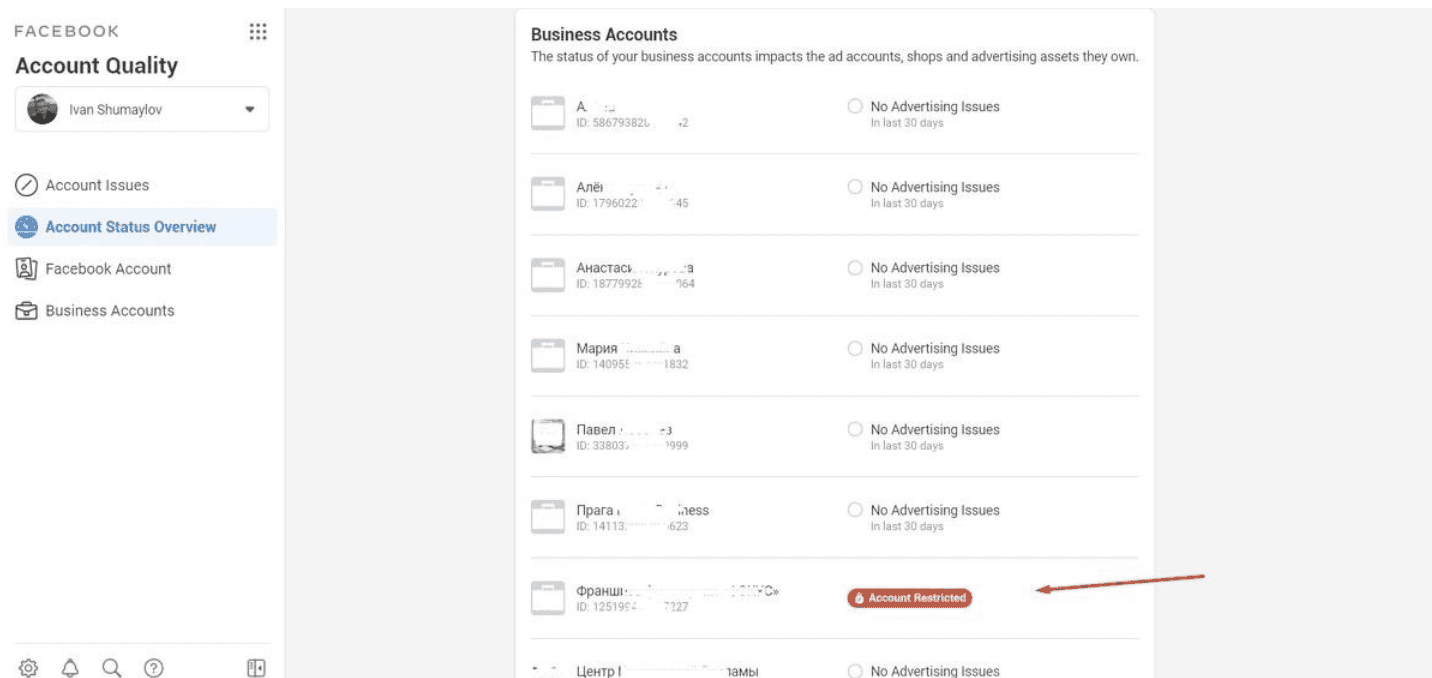Click the ID beginning 33803 under Павел
Screen dimensions: 1432x678
[633, 446]
